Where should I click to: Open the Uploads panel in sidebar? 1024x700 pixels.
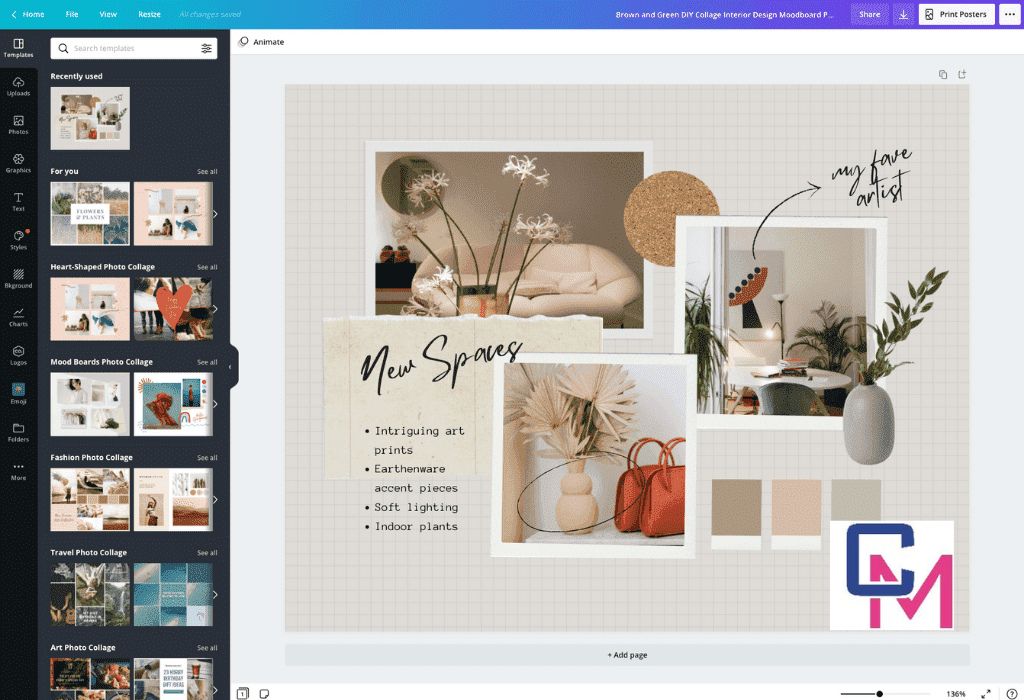pos(18,86)
